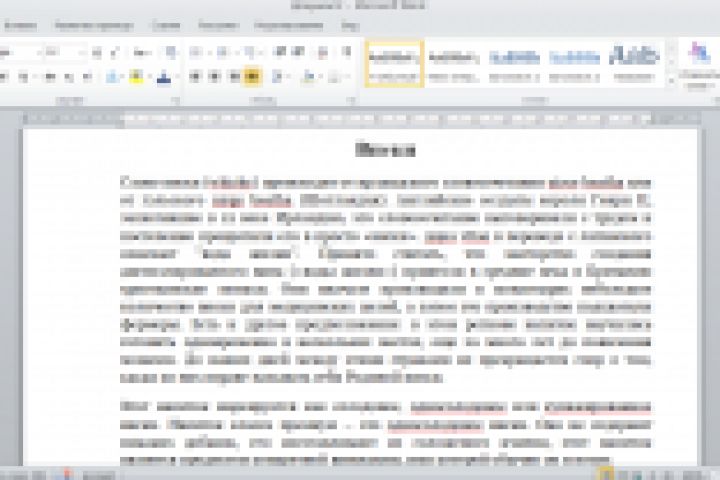Toggle Underline formatting
The height and width of the screenshot is (480, 720).
[24, 77]
